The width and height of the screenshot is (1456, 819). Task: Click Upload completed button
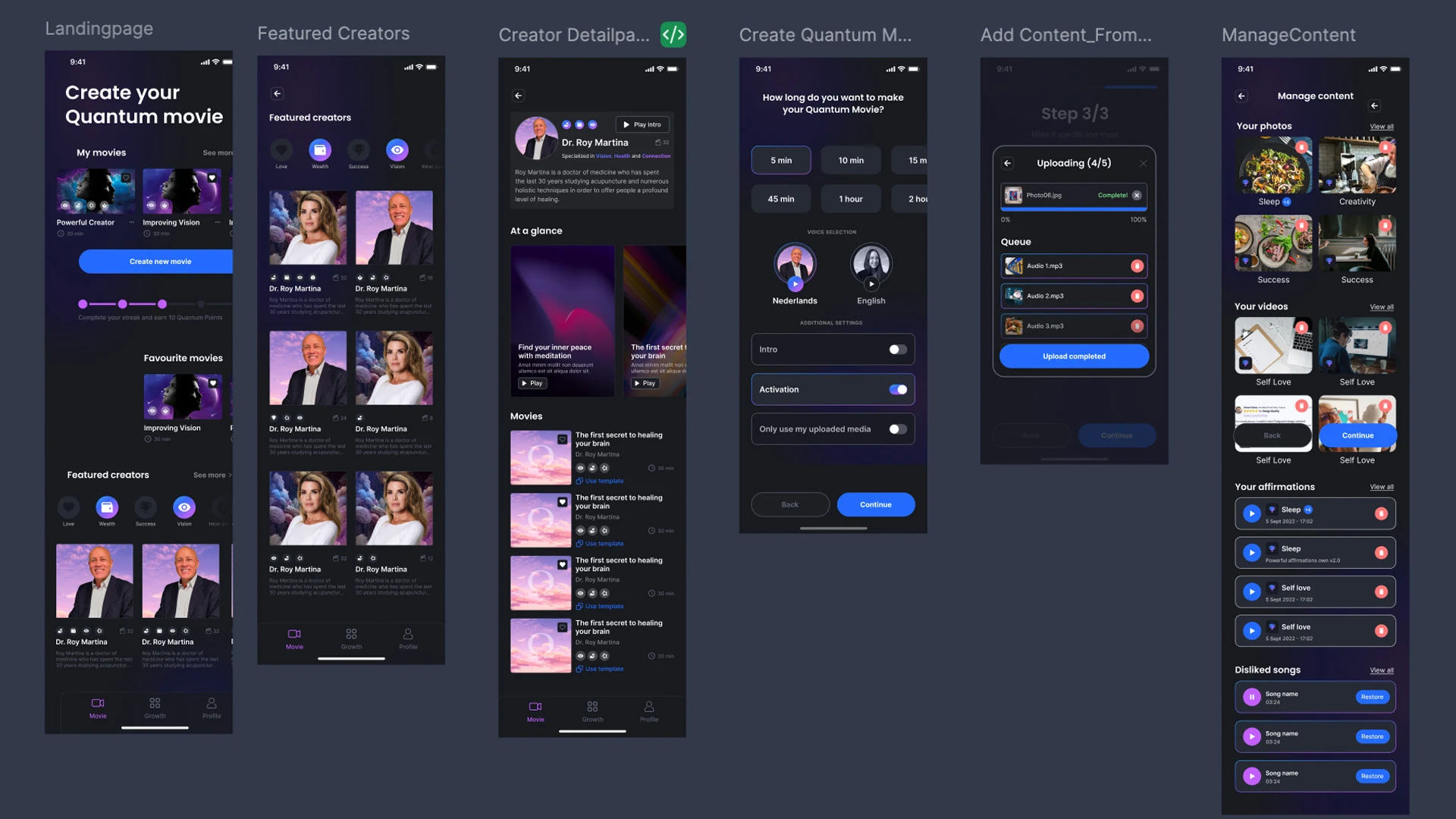click(x=1074, y=356)
